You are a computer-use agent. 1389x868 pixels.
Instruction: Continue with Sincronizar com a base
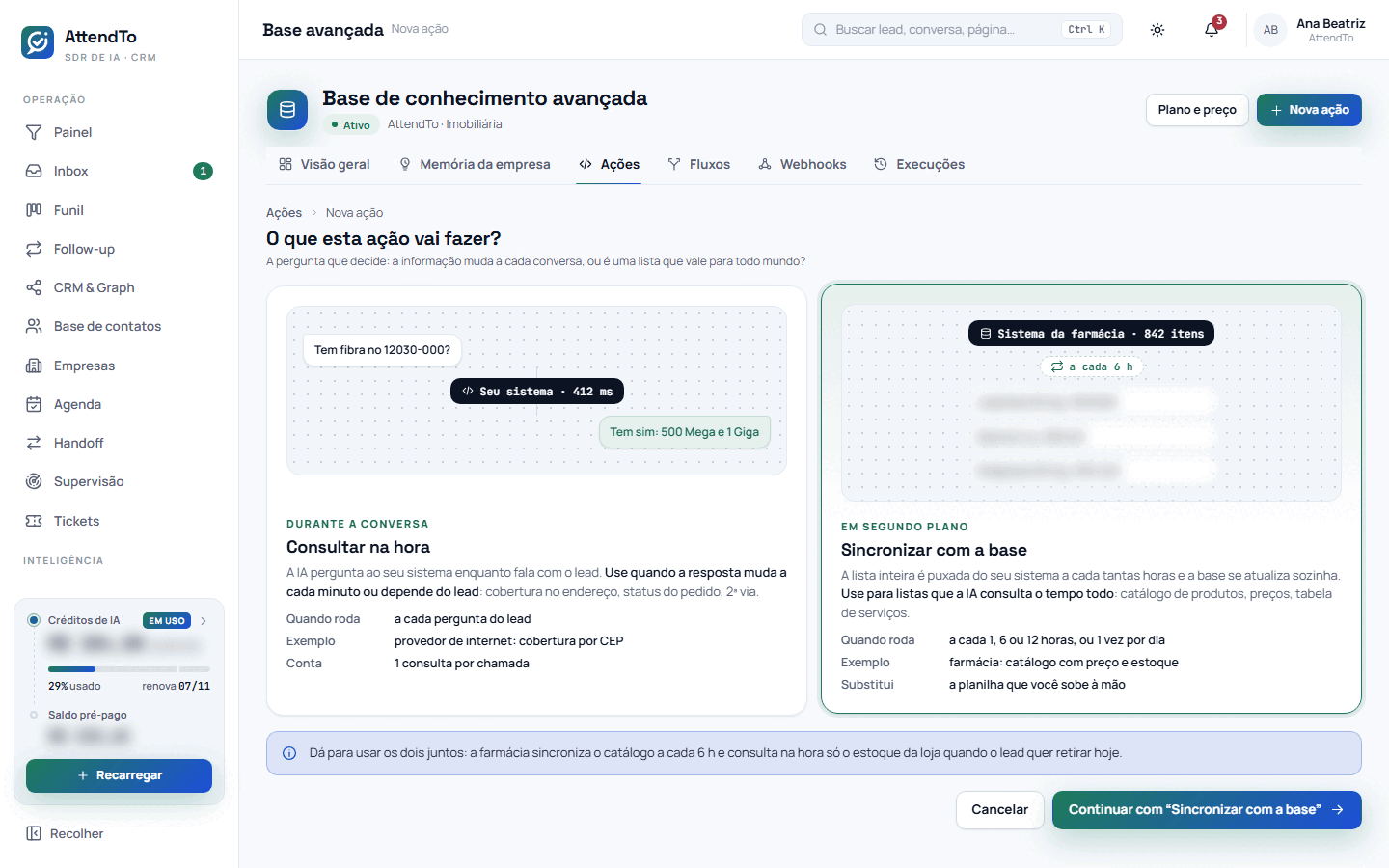pyautogui.click(x=1207, y=810)
